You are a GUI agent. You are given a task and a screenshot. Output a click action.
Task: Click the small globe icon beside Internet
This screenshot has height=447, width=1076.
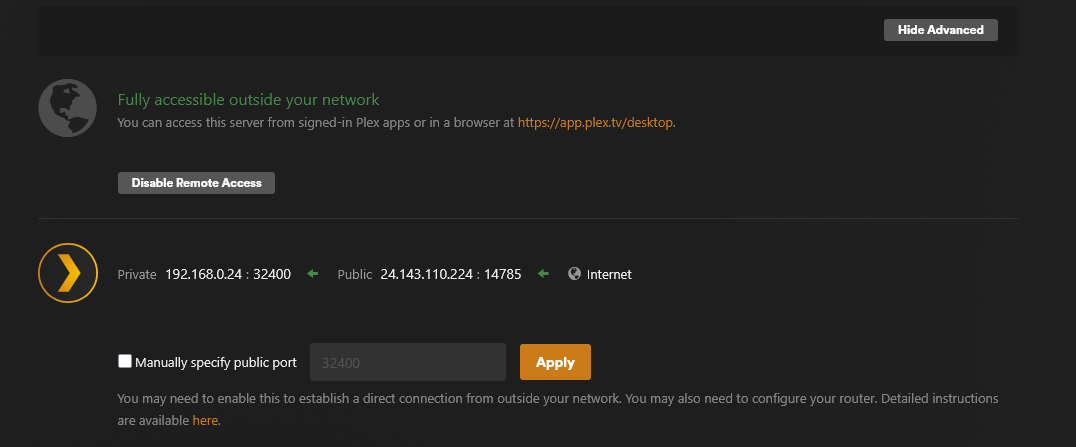pyautogui.click(x=574, y=274)
